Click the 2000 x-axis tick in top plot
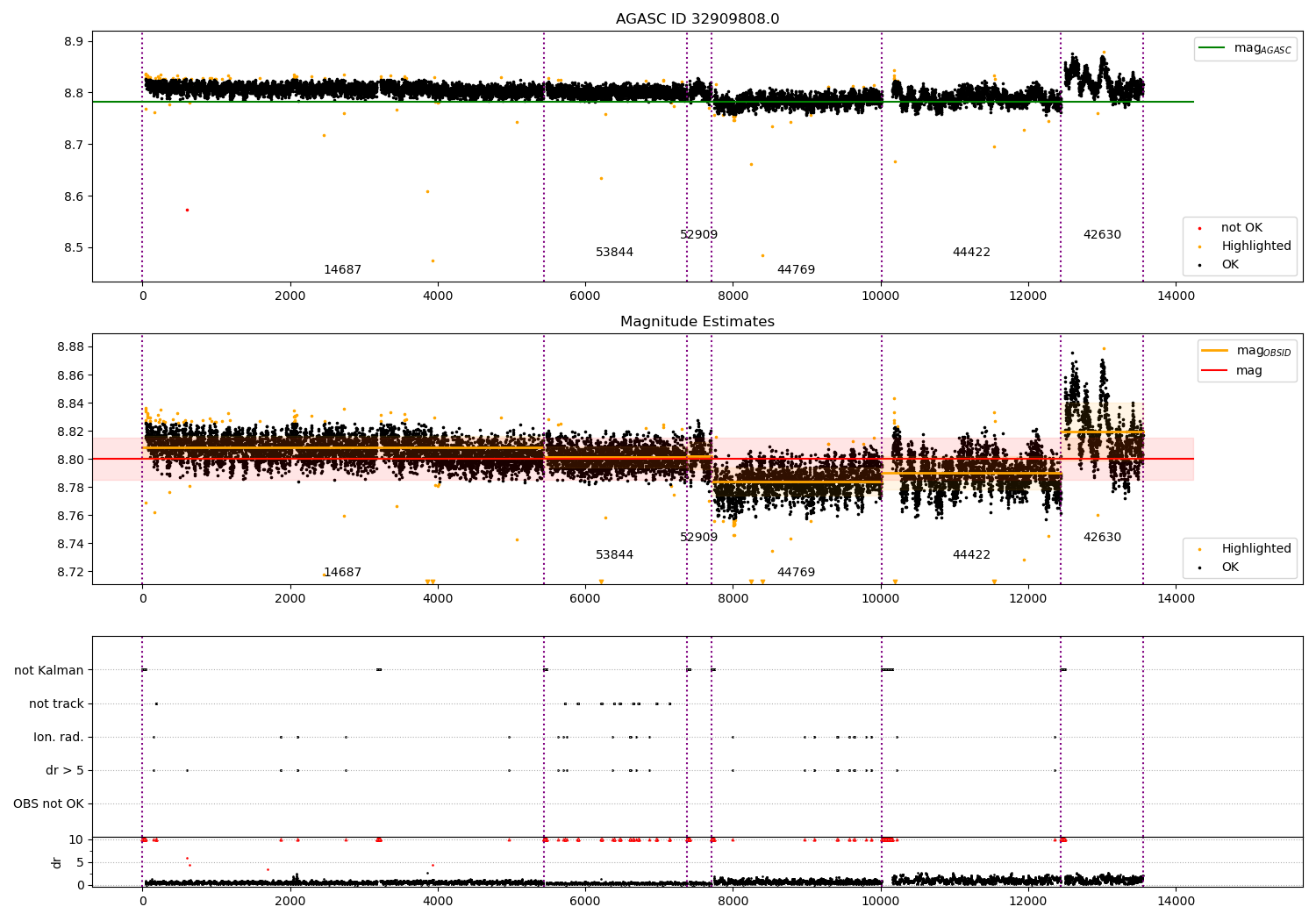The width and height of the screenshot is (1316, 921). tap(290, 296)
